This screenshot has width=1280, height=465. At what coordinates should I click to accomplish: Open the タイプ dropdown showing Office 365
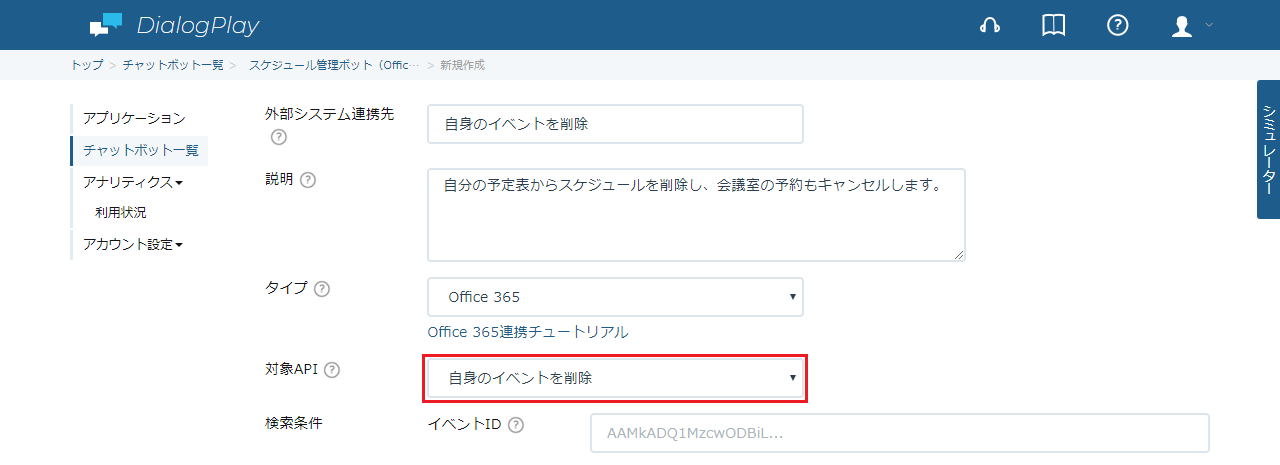(x=615, y=297)
